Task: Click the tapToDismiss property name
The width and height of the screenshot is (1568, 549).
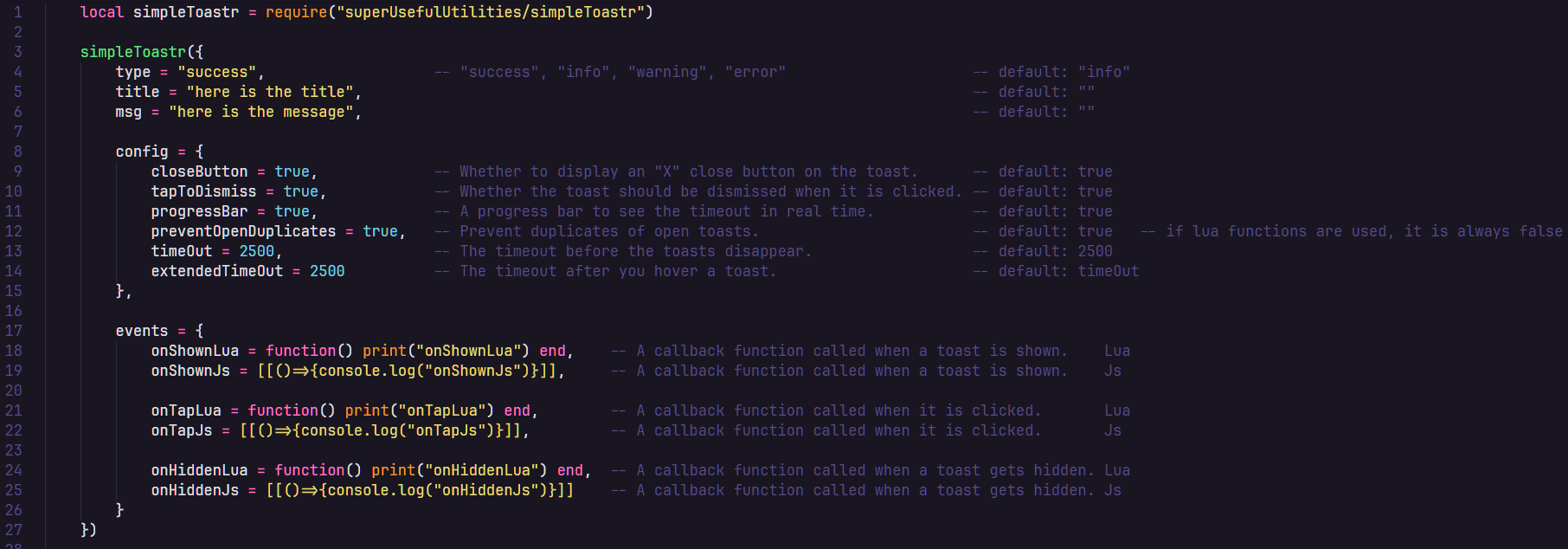Action: point(203,191)
